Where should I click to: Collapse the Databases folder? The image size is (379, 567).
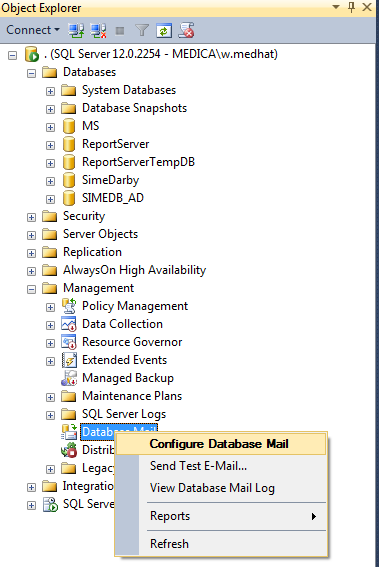pyautogui.click(x=31, y=73)
